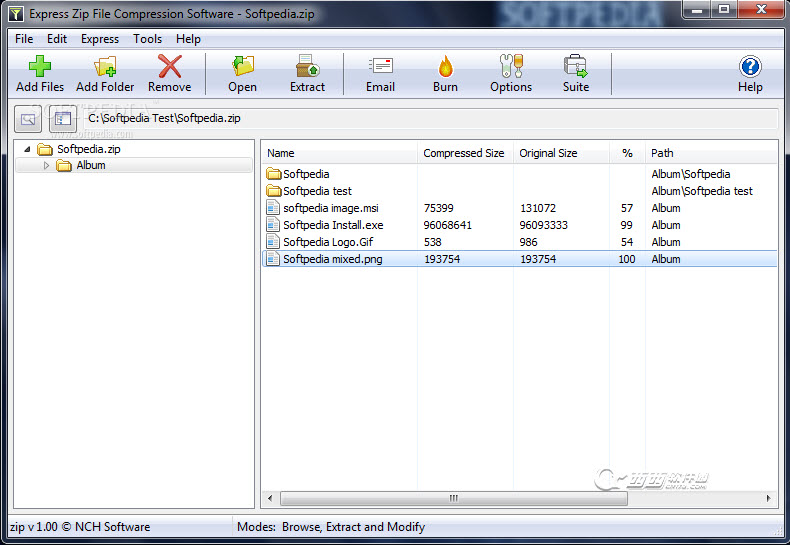Select Softpedia Install.exe file name

point(333,225)
